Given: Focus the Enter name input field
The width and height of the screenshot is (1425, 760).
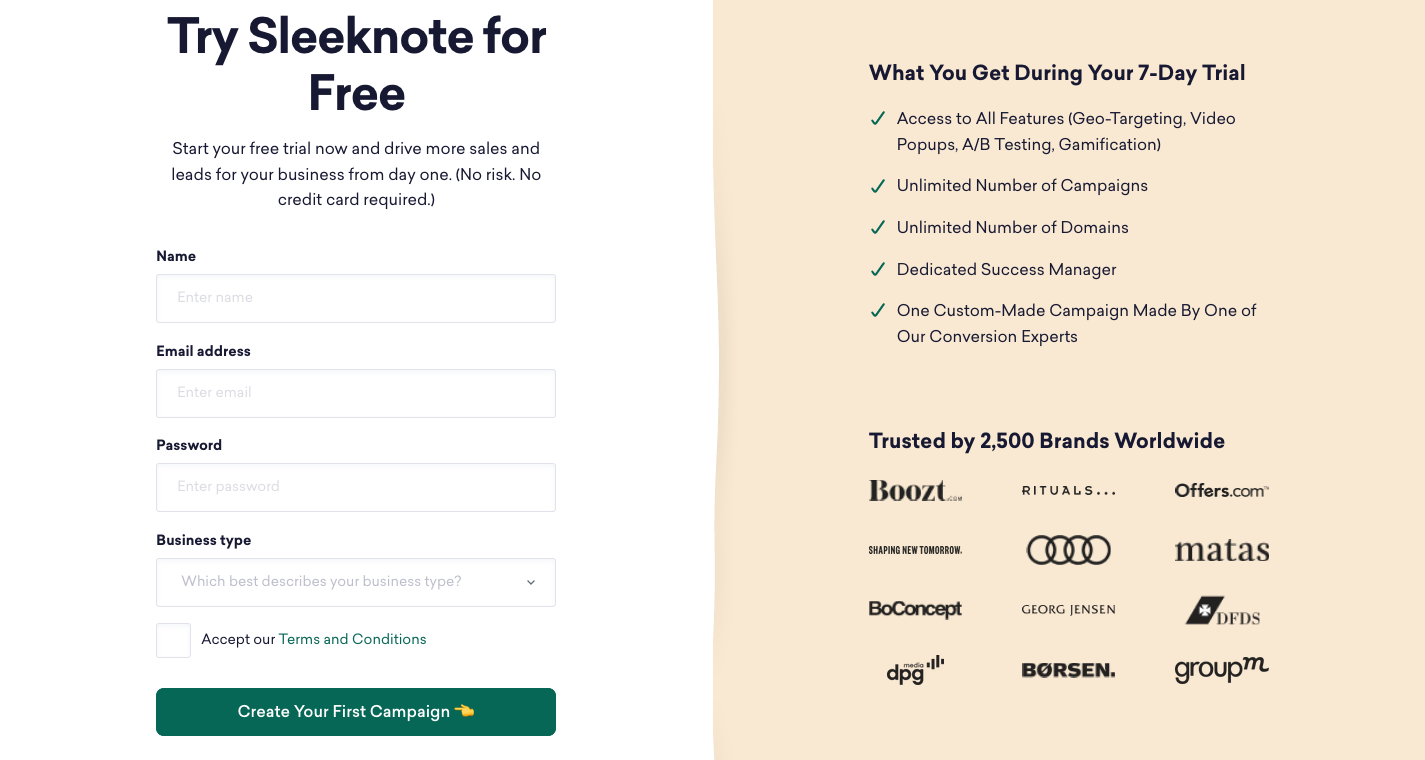Looking at the screenshot, I should 355,298.
